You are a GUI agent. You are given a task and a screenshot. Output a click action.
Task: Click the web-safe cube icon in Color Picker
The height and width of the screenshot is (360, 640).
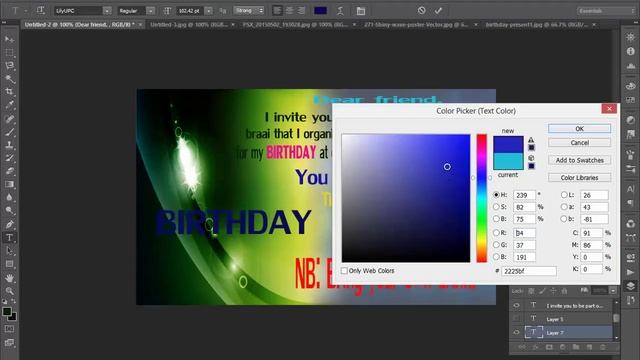[531, 158]
